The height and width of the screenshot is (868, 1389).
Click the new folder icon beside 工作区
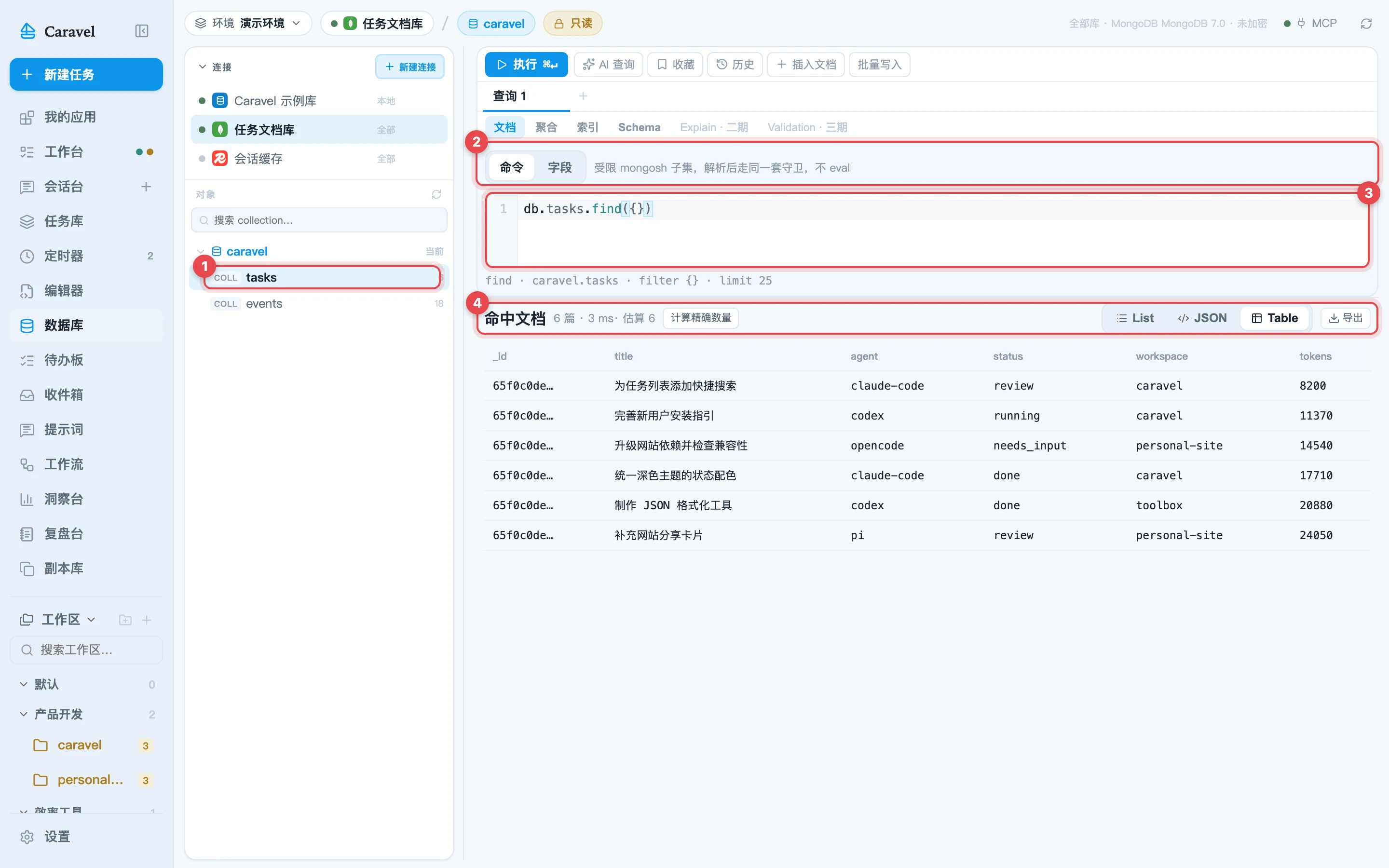click(125, 620)
